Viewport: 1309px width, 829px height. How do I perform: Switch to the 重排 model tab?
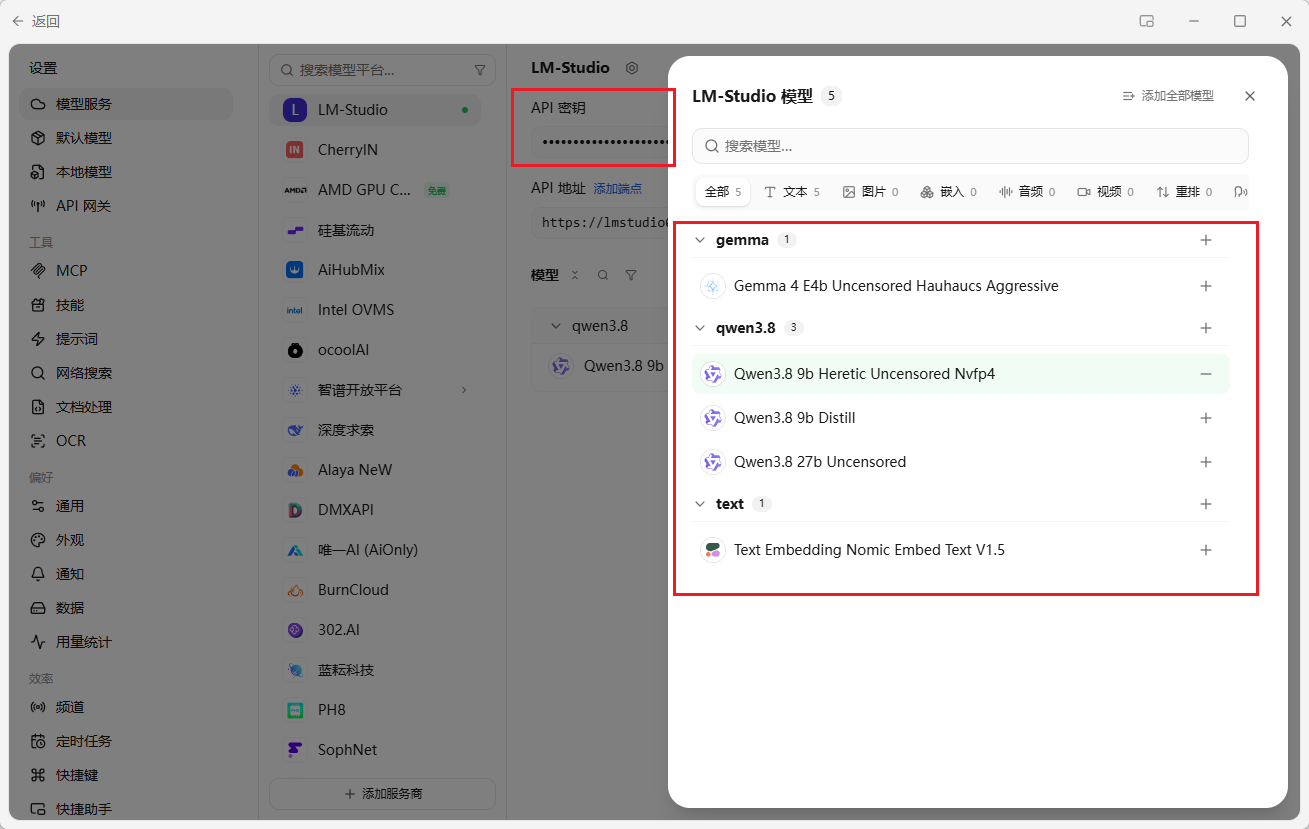[x=1184, y=192]
